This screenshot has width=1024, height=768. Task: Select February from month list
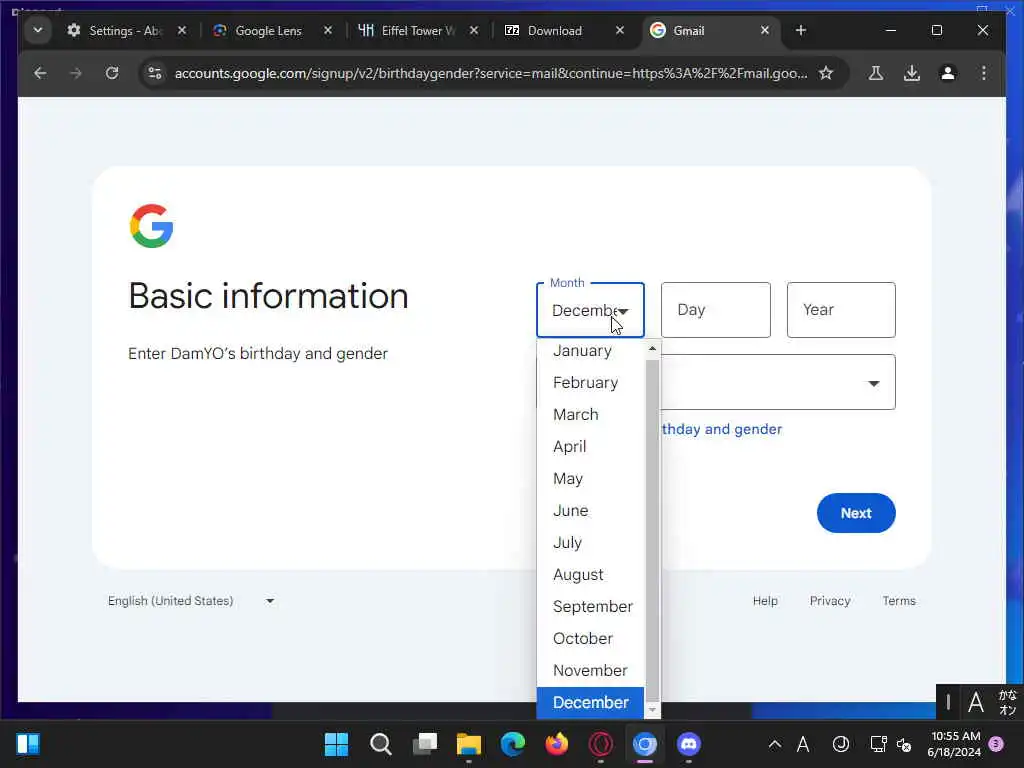point(590,383)
